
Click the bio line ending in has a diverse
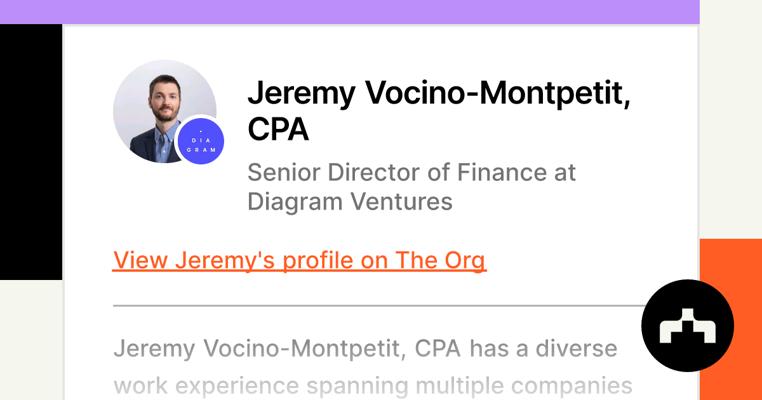click(365, 349)
